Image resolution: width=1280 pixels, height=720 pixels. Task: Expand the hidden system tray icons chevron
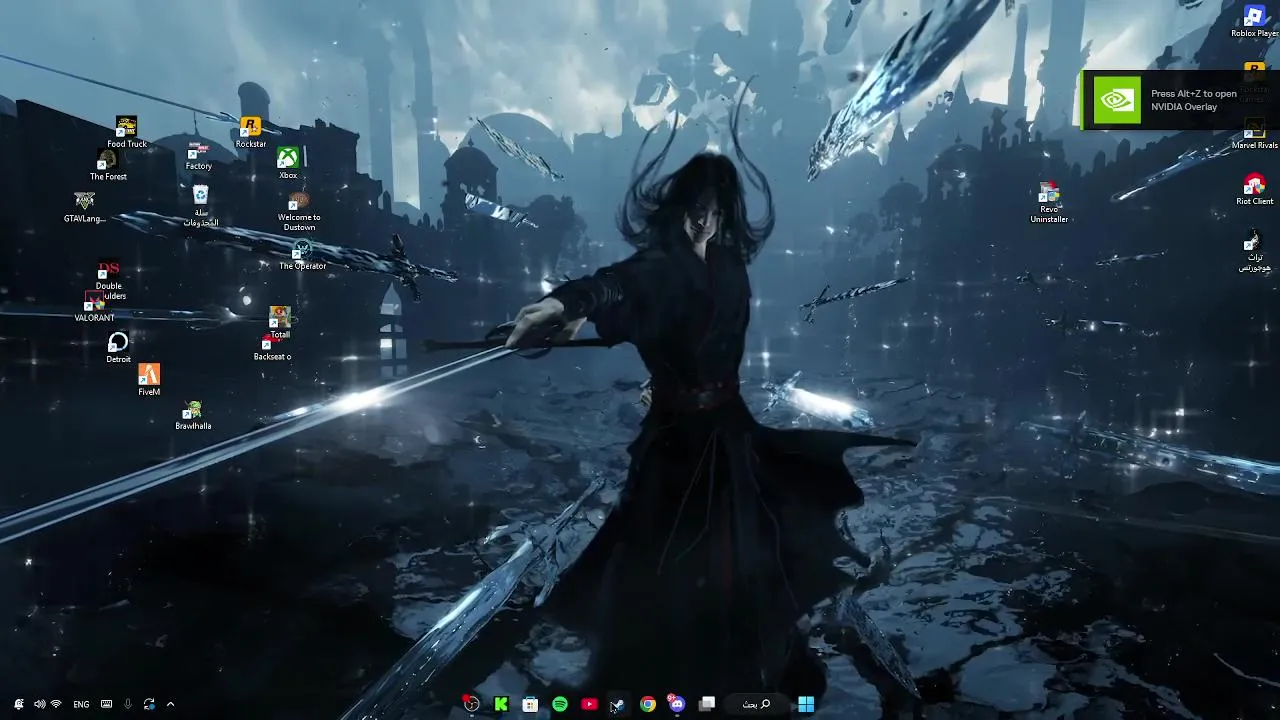[x=170, y=704]
